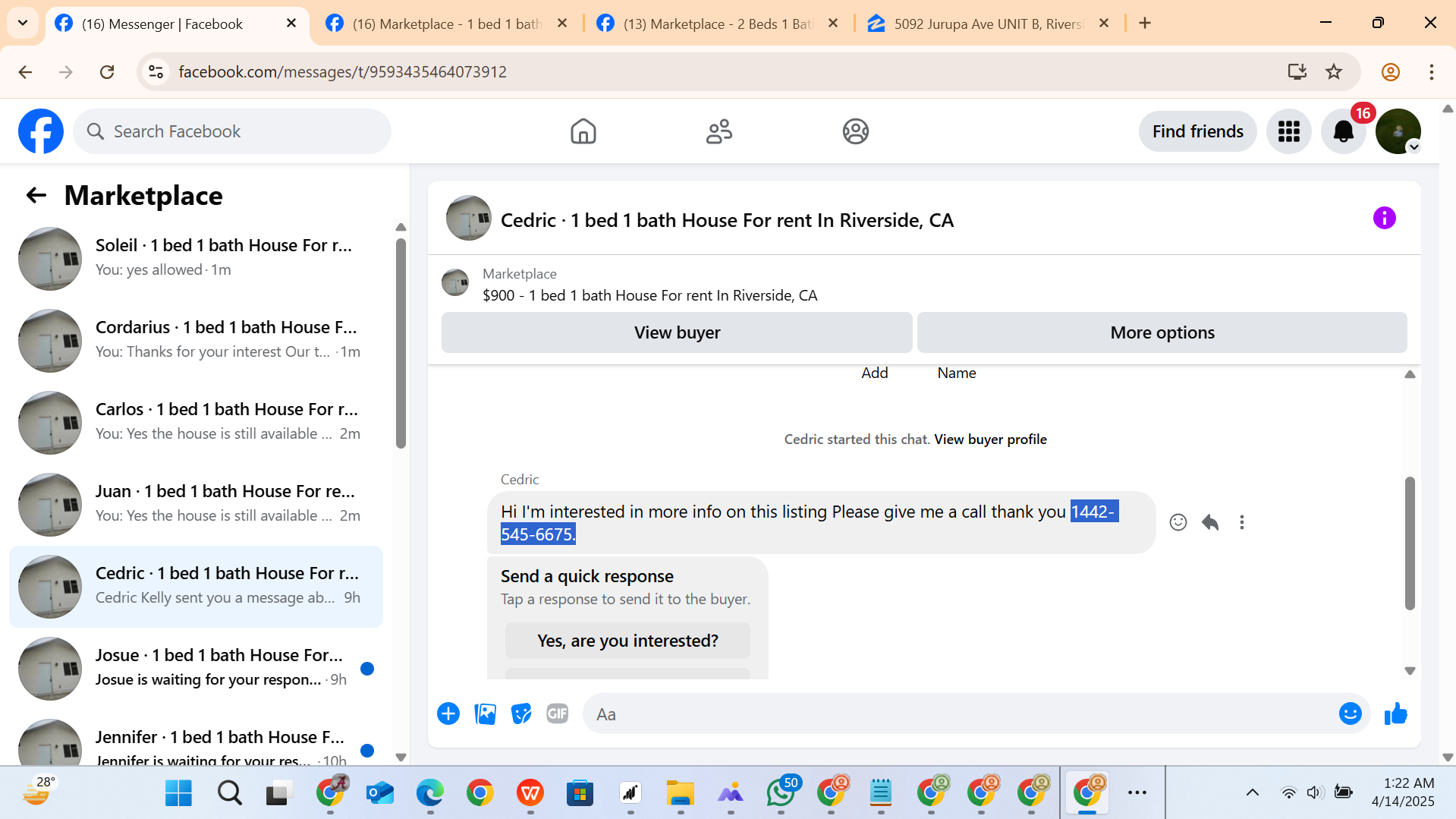Image resolution: width=1456 pixels, height=819 pixels.
Task: Open File Explorer from the taskbar
Action: click(x=681, y=793)
